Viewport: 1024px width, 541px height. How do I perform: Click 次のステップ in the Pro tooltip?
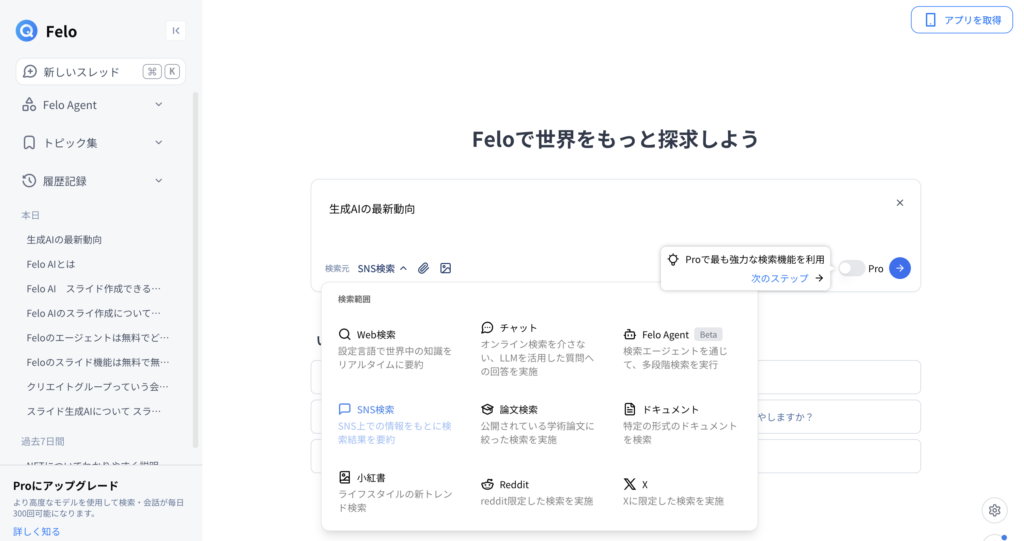(786, 278)
